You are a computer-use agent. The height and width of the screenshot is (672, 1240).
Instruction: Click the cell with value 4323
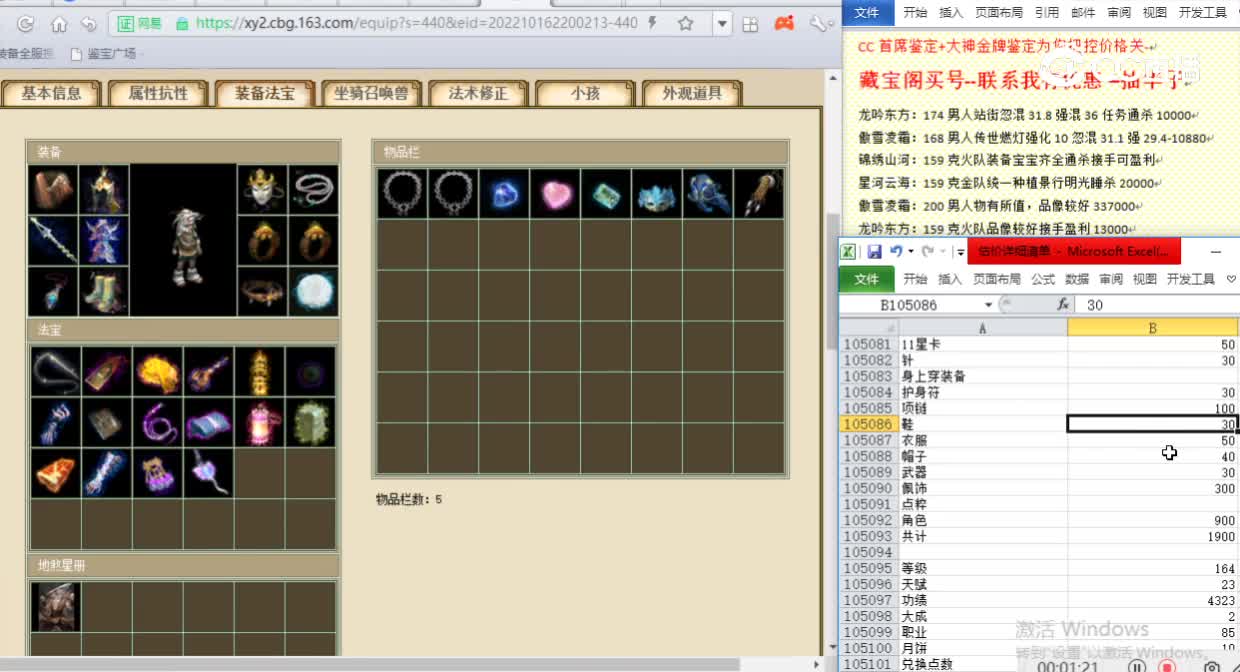[x=1153, y=600]
